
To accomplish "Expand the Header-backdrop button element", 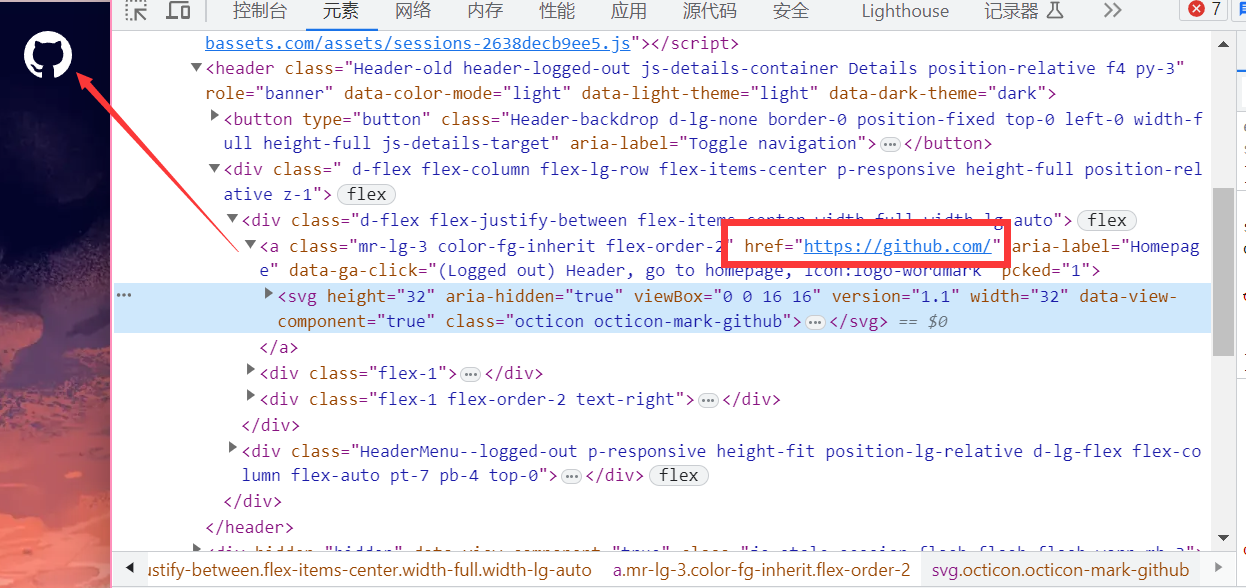I will [215, 117].
